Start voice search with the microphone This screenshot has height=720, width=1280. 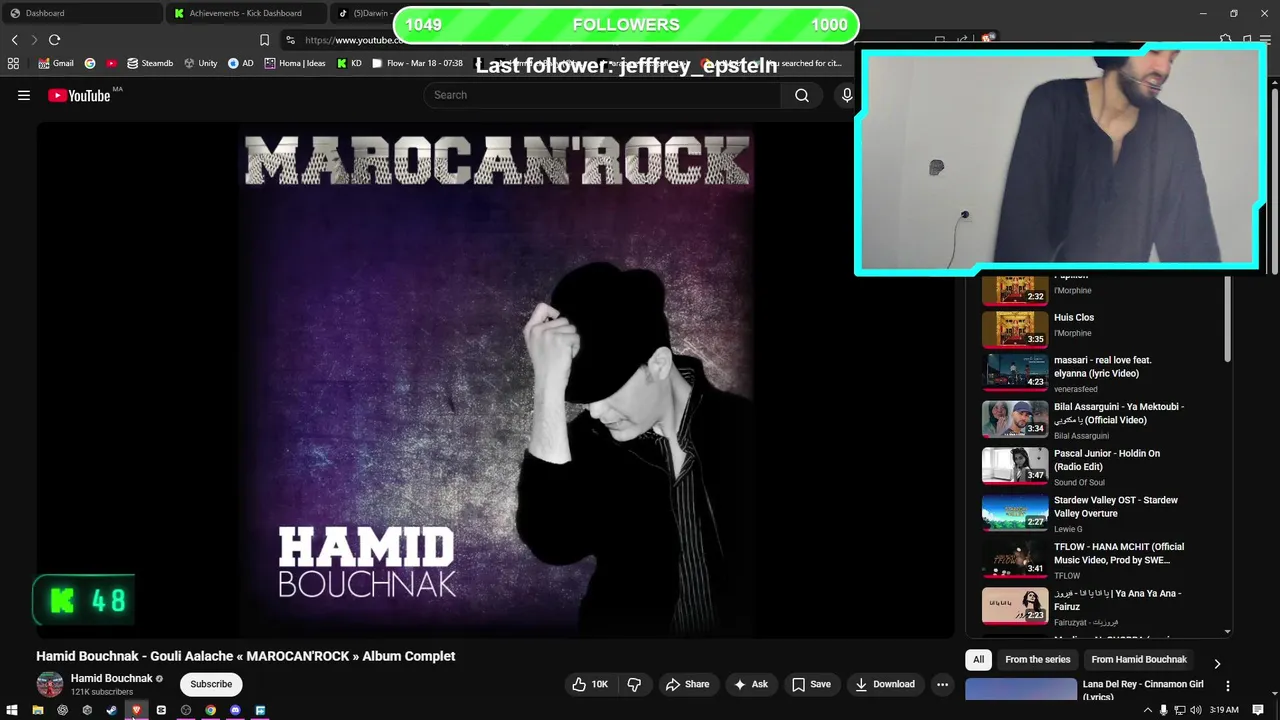click(x=846, y=95)
